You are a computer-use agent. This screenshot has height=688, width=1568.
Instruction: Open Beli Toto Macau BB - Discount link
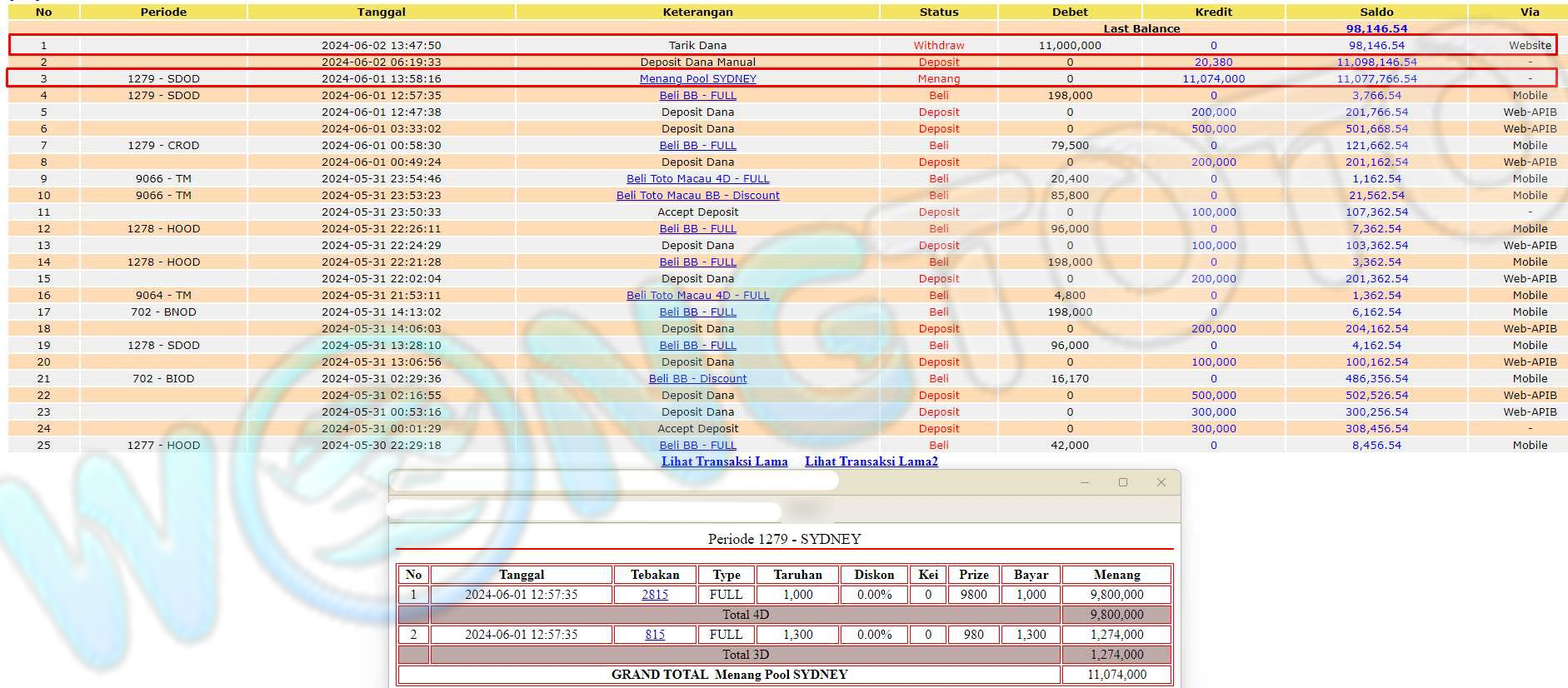(697, 196)
